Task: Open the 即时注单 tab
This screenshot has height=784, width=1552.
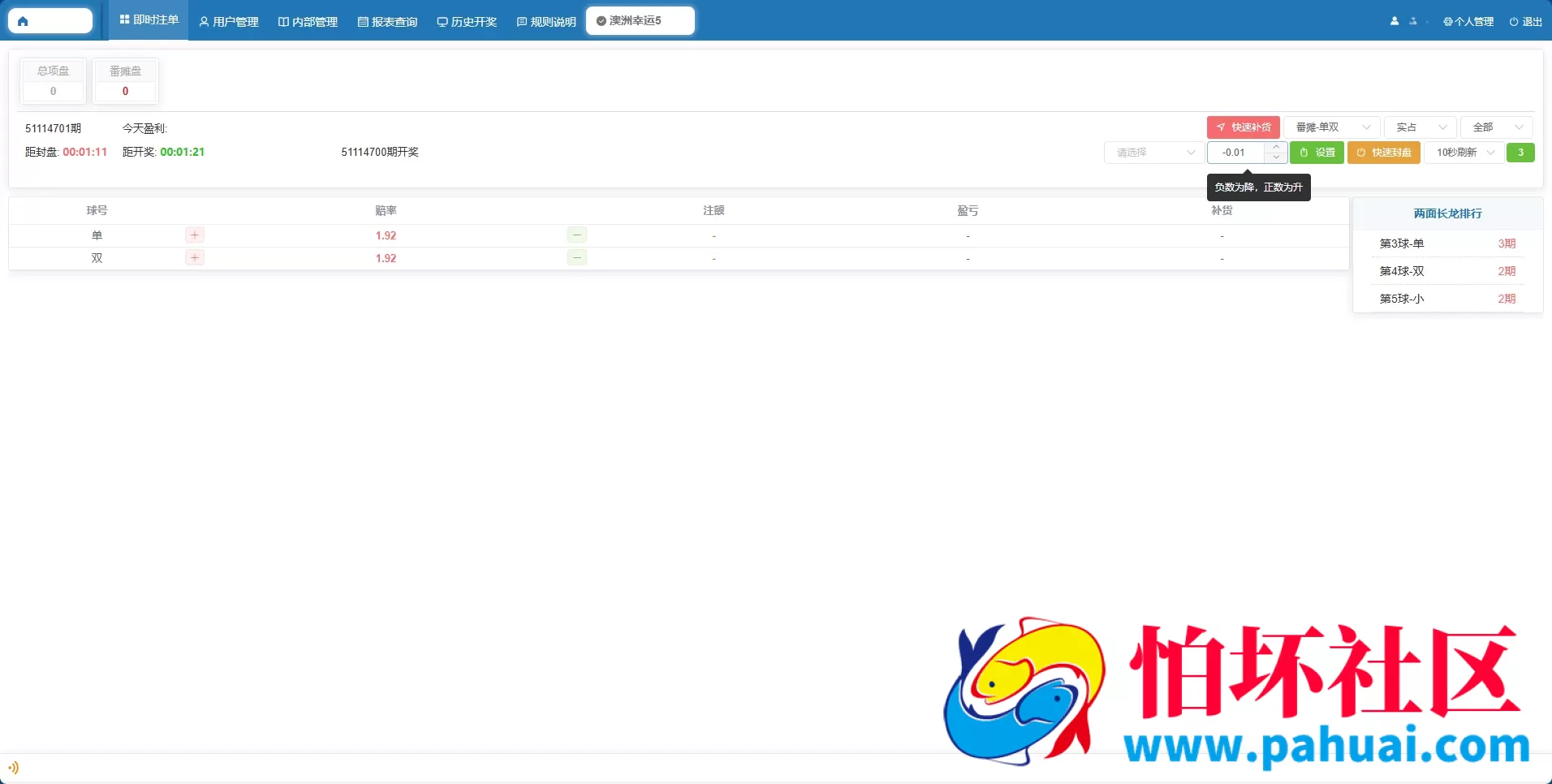Action: pyautogui.click(x=149, y=20)
